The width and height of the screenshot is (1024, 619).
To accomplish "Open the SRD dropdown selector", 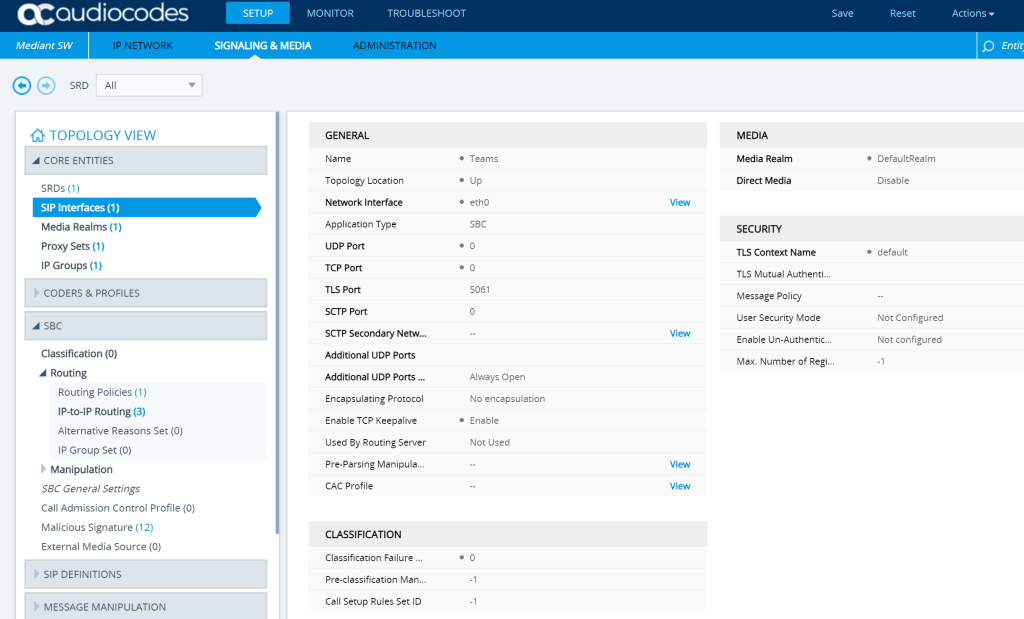I will point(150,86).
